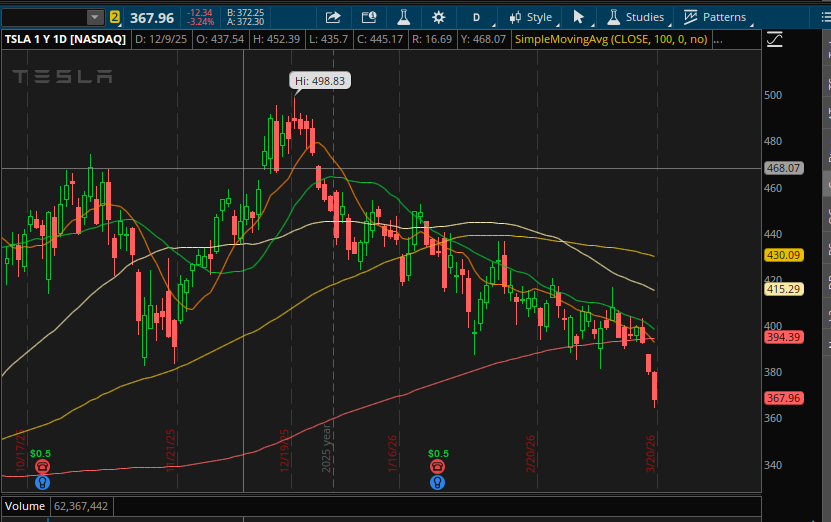Viewport: 831px width, 522px height.
Task: Click the -12.34 net change value
Action: pos(199,13)
